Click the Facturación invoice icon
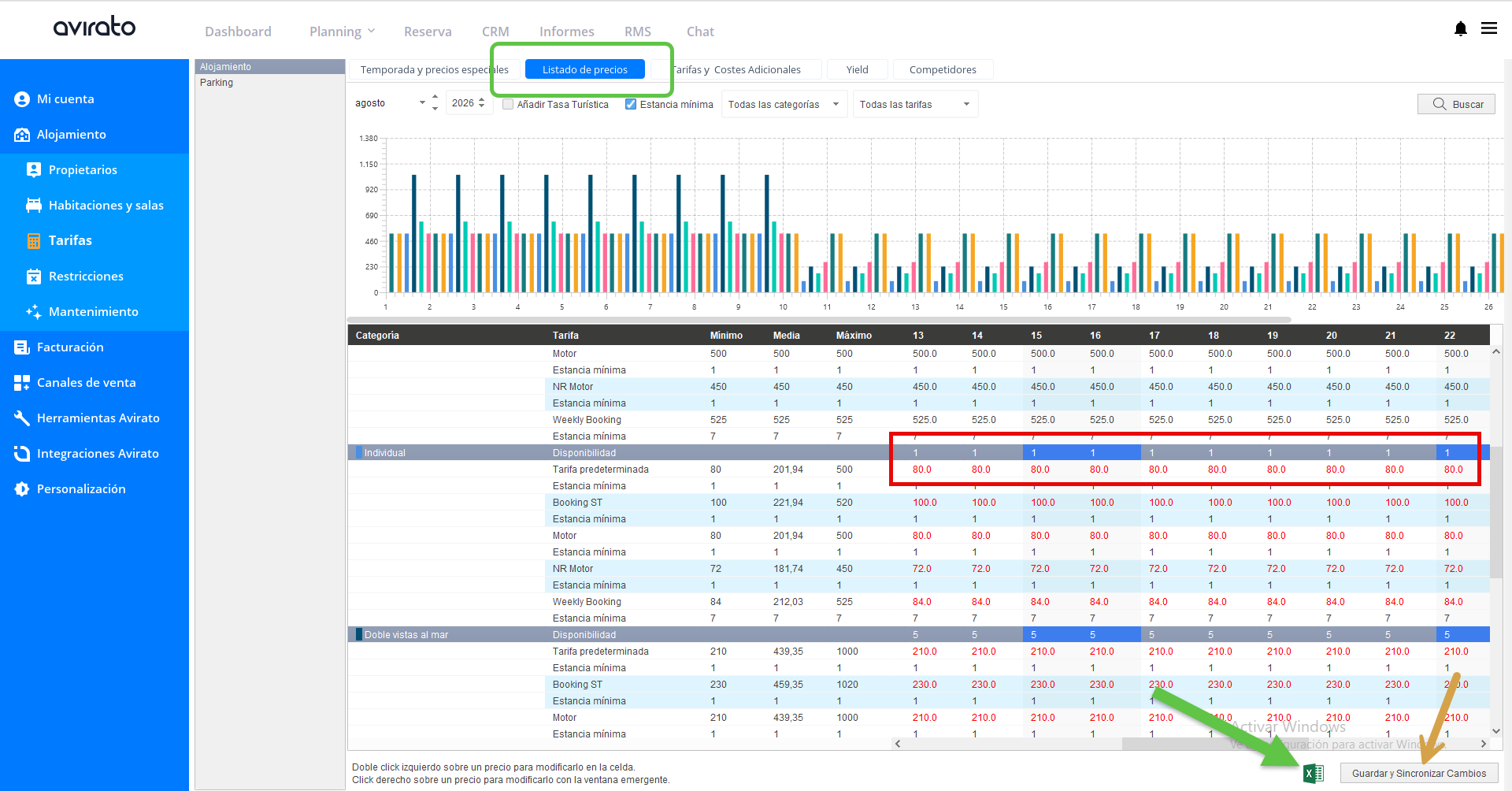The width and height of the screenshot is (1512, 791). (22, 347)
